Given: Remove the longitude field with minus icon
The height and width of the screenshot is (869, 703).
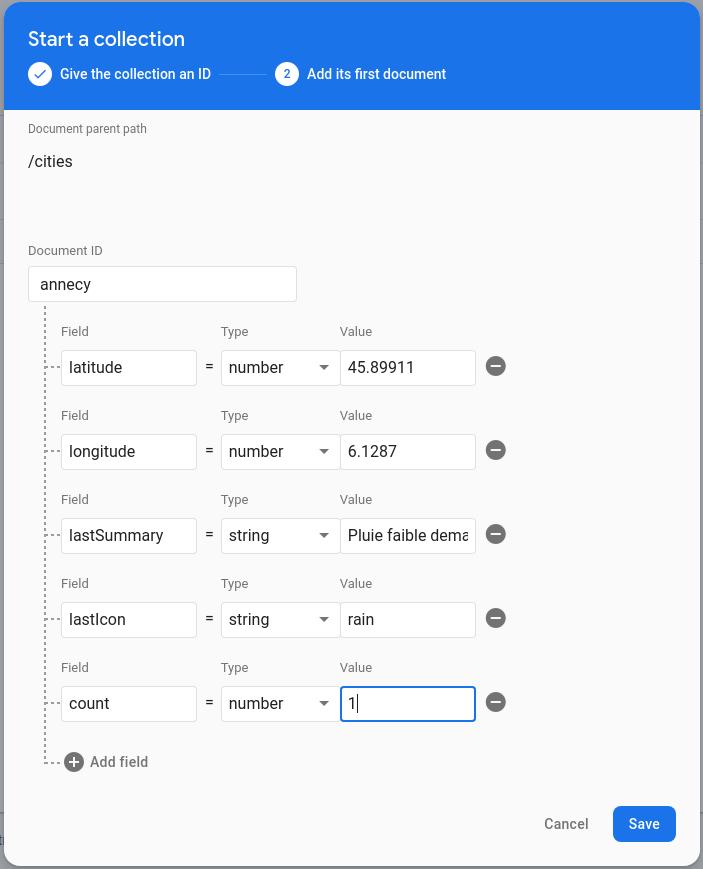Looking at the screenshot, I should (495, 451).
